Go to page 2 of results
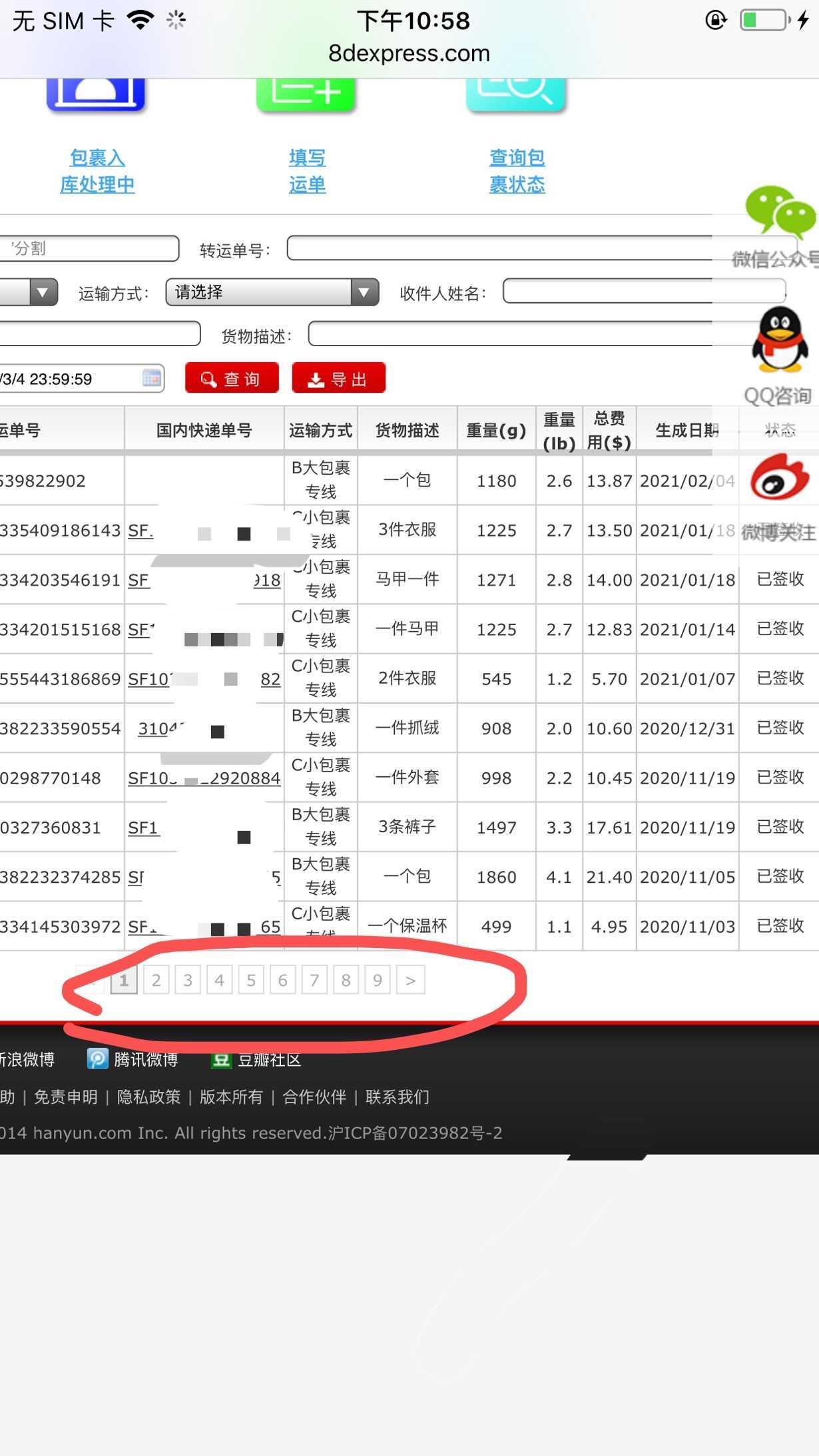The width and height of the screenshot is (819, 1456). tap(156, 980)
